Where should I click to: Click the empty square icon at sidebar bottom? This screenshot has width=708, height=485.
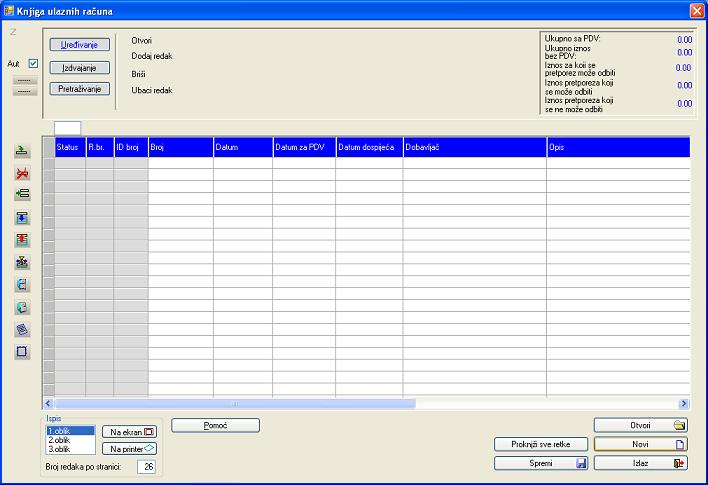(x=22, y=352)
